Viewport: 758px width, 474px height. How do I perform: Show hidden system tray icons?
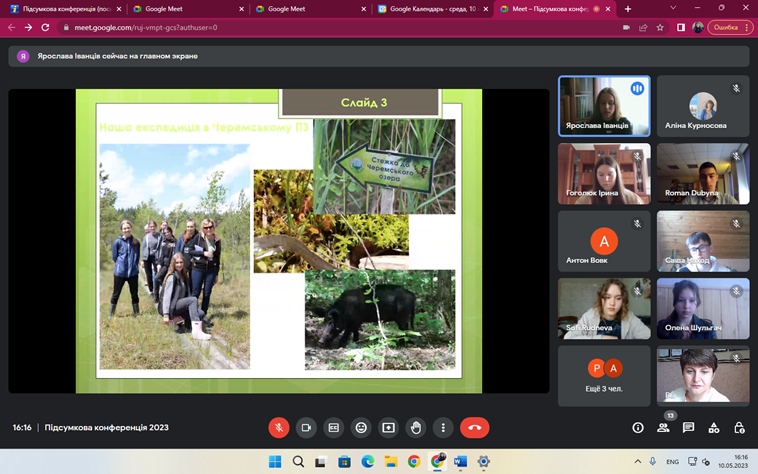[638, 462]
